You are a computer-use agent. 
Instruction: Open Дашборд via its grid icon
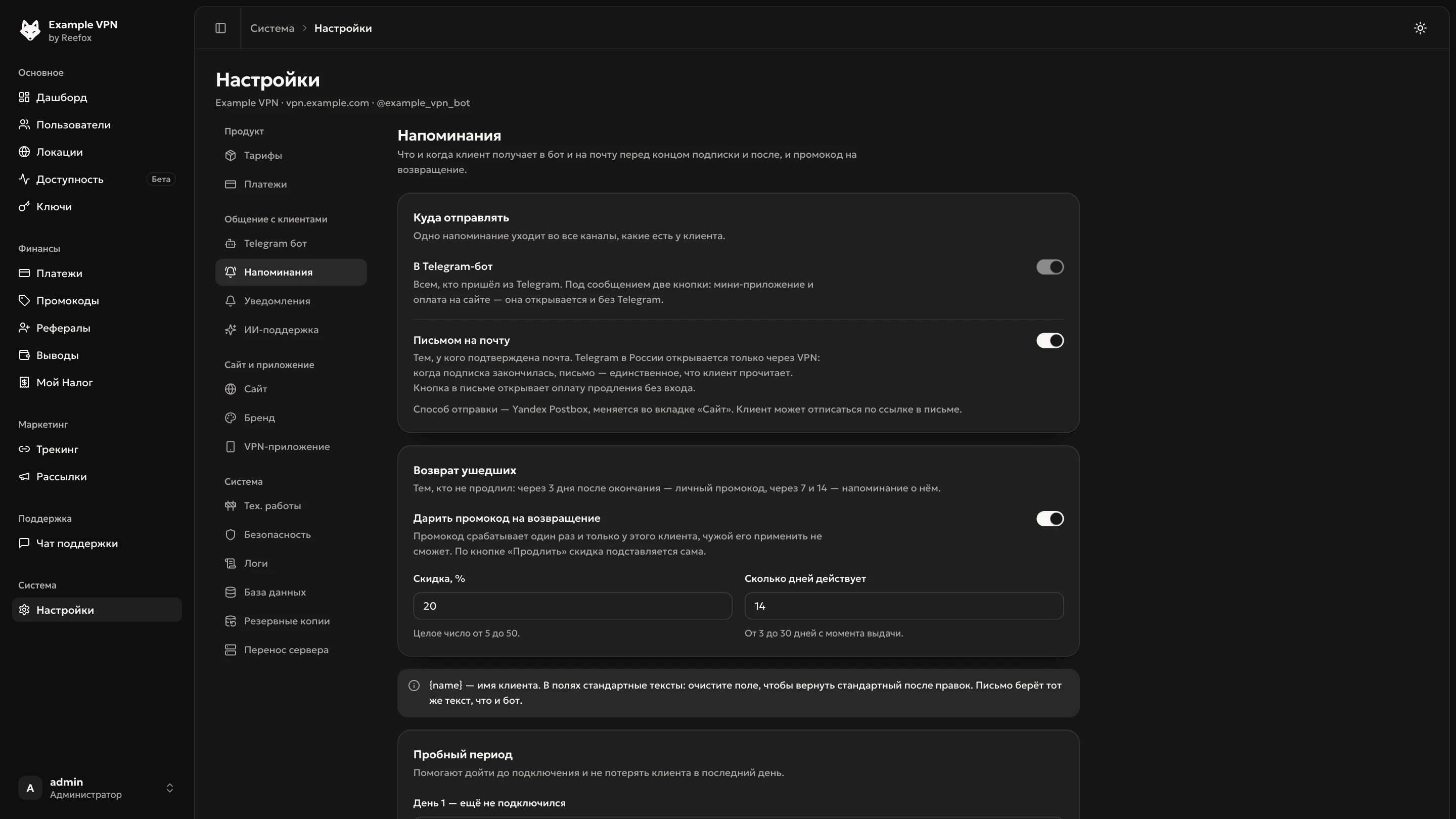click(x=24, y=97)
